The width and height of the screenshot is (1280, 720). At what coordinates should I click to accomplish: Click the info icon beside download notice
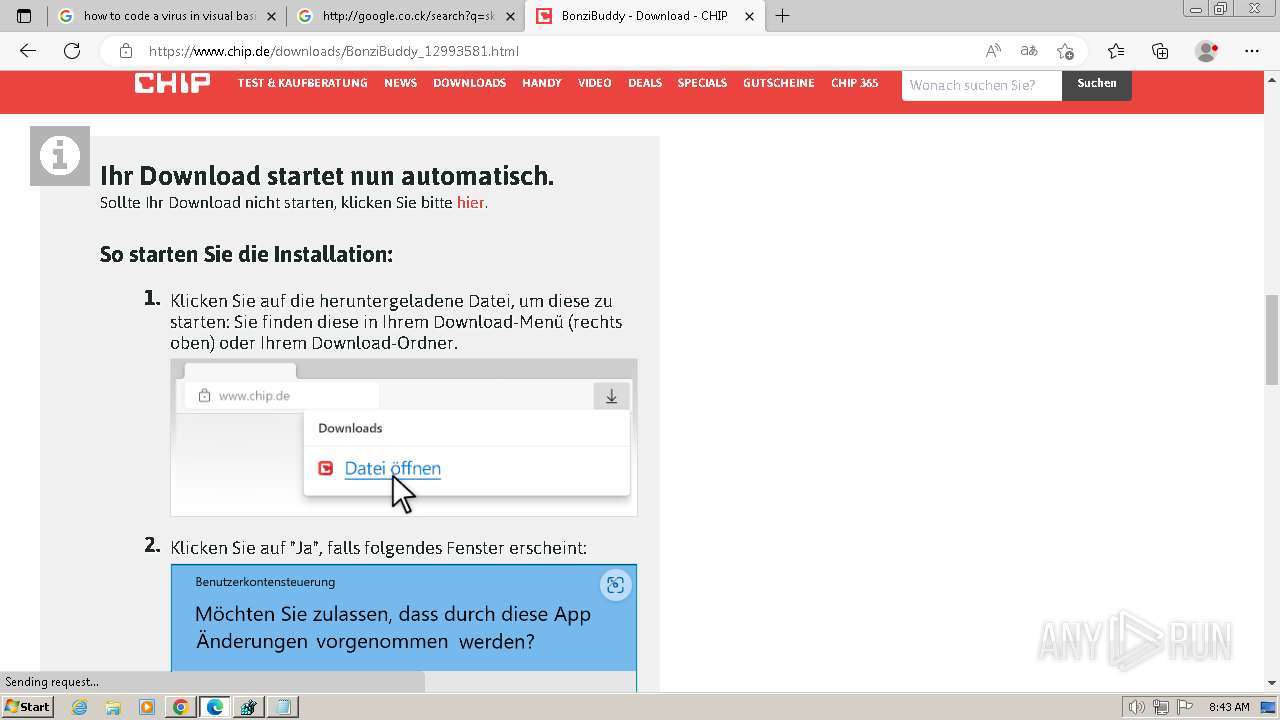tap(60, 156)
